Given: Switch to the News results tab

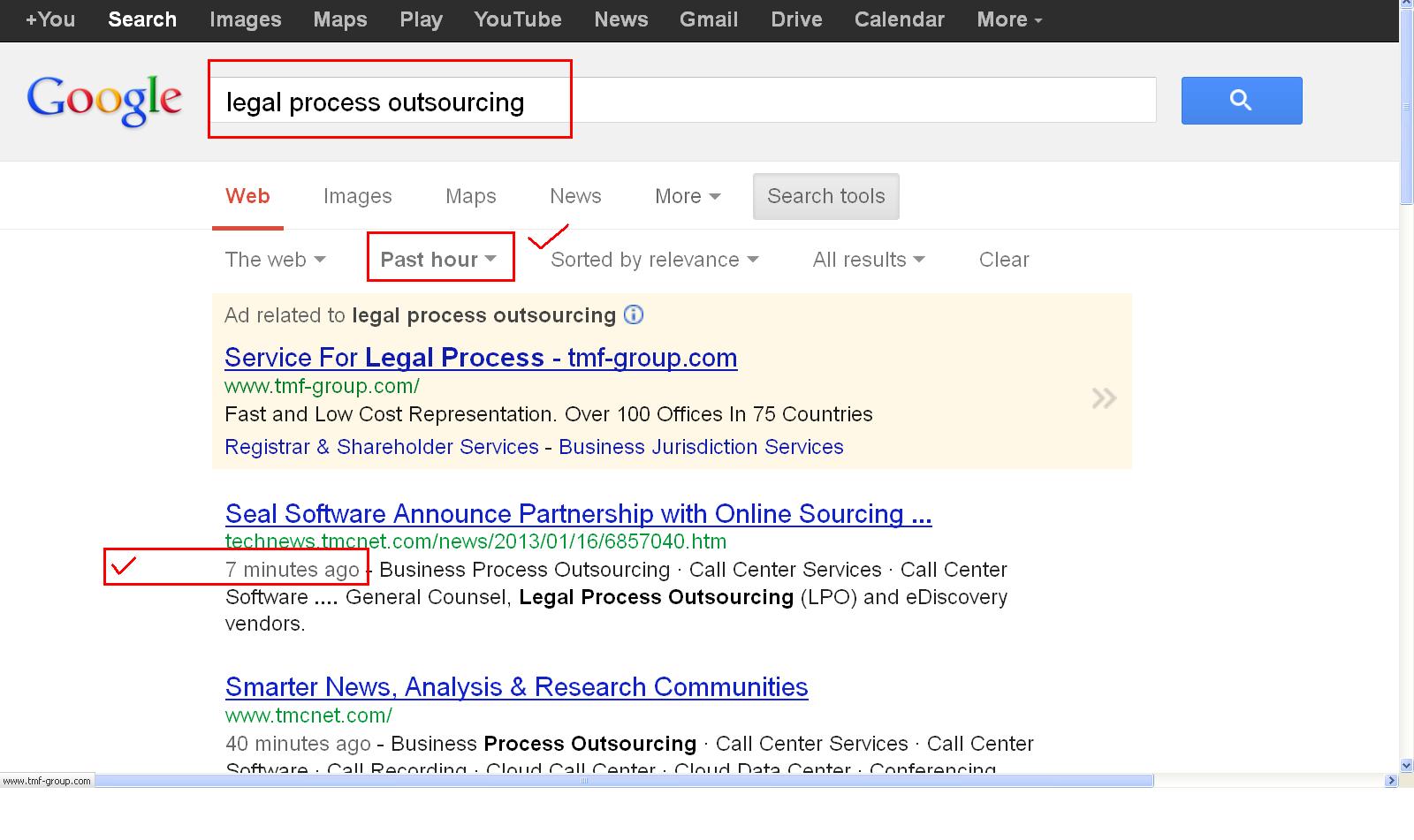Looking at the screenshot, I should pos(575,196).
